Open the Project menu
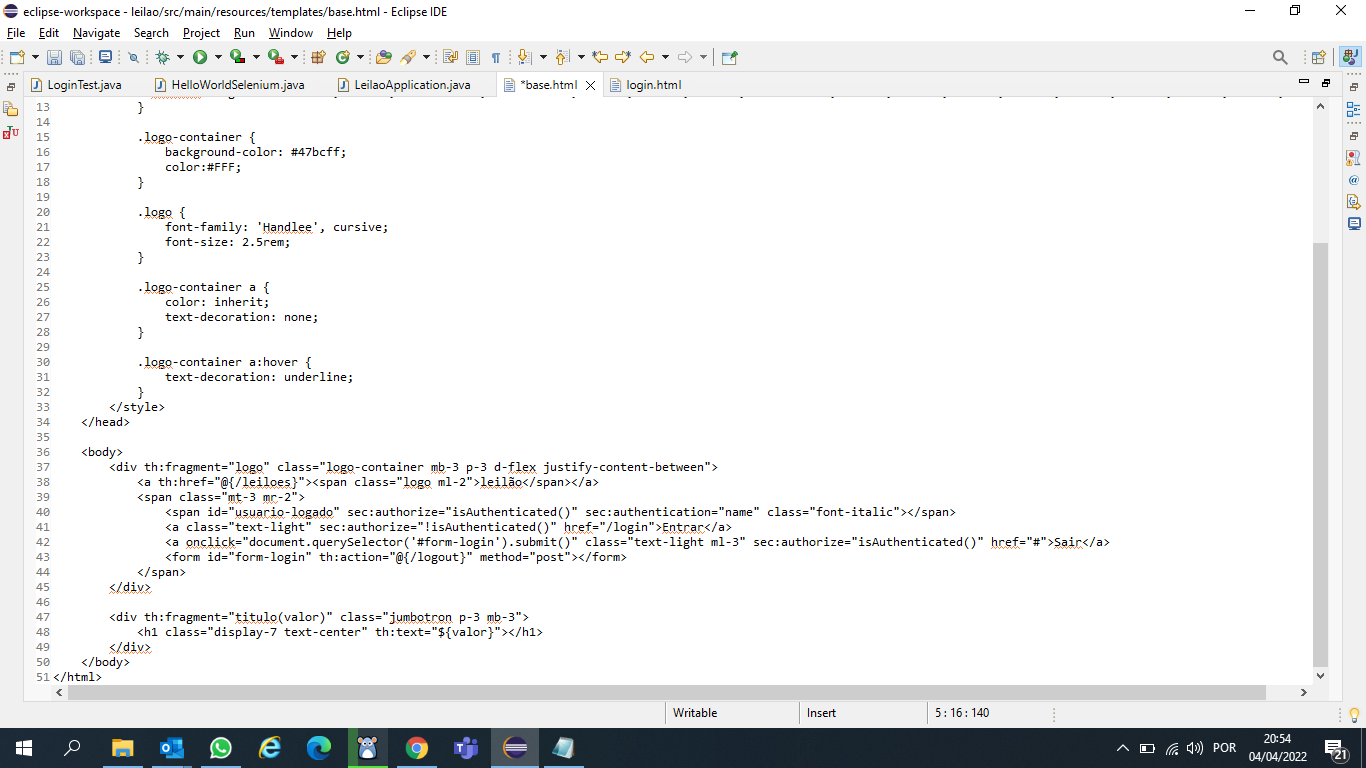1366x768 pixels. tap(201, 33)
